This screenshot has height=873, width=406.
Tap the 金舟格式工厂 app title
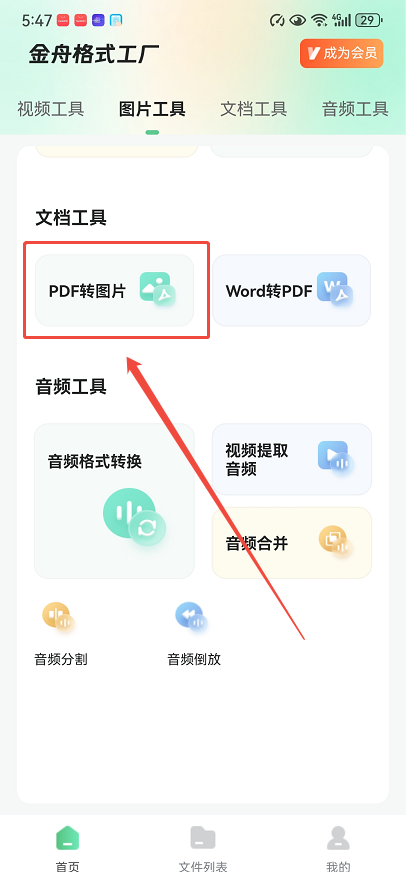pos(94,55)
